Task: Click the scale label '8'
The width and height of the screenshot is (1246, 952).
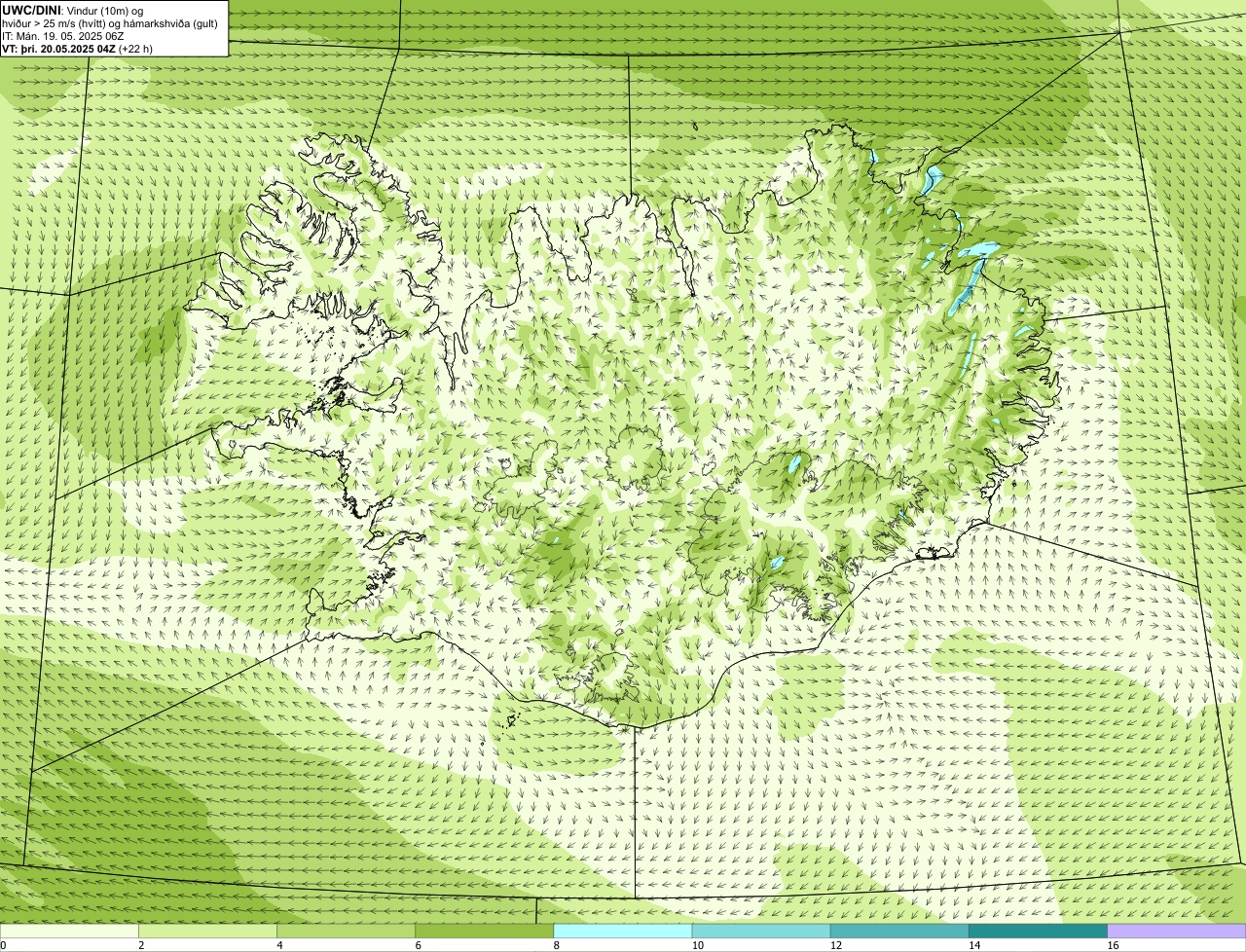Action: (x=556, y=945)
